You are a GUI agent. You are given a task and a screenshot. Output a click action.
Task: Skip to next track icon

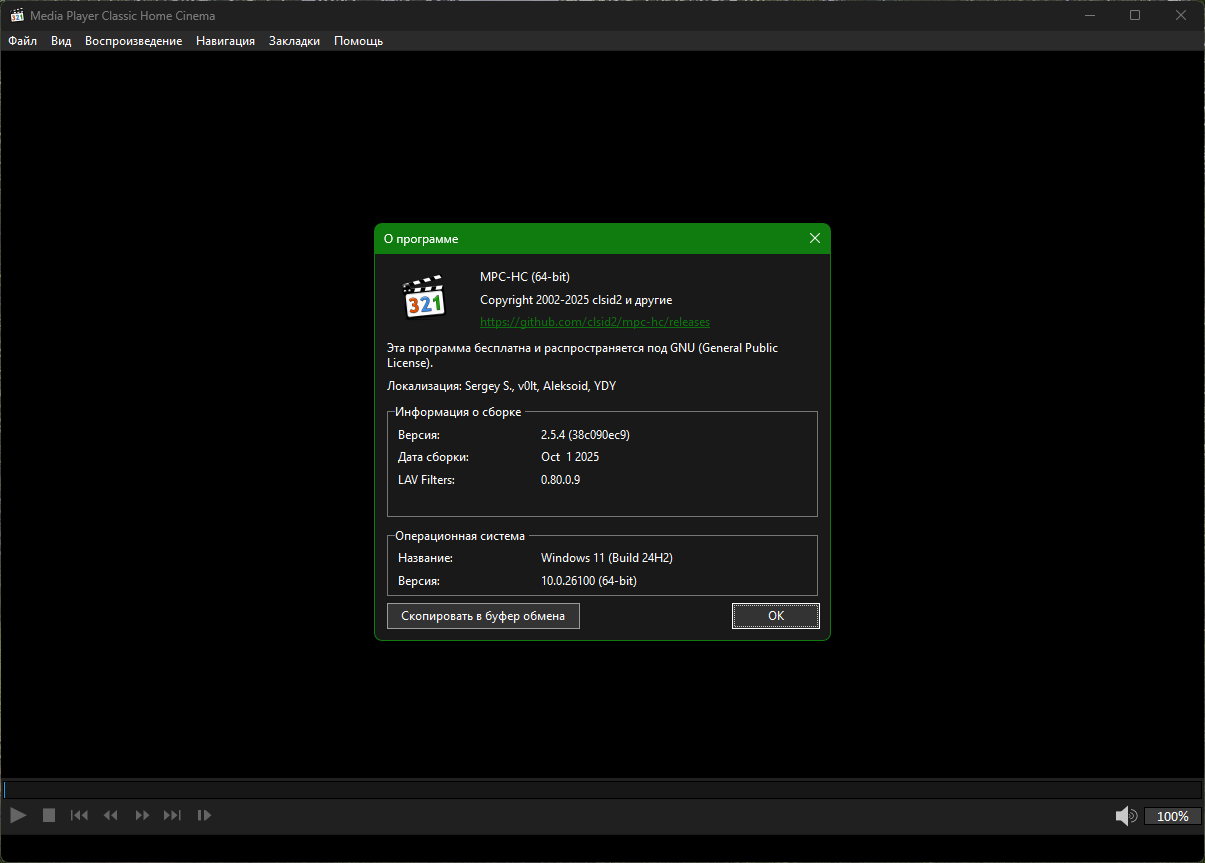tap(173, 815)
